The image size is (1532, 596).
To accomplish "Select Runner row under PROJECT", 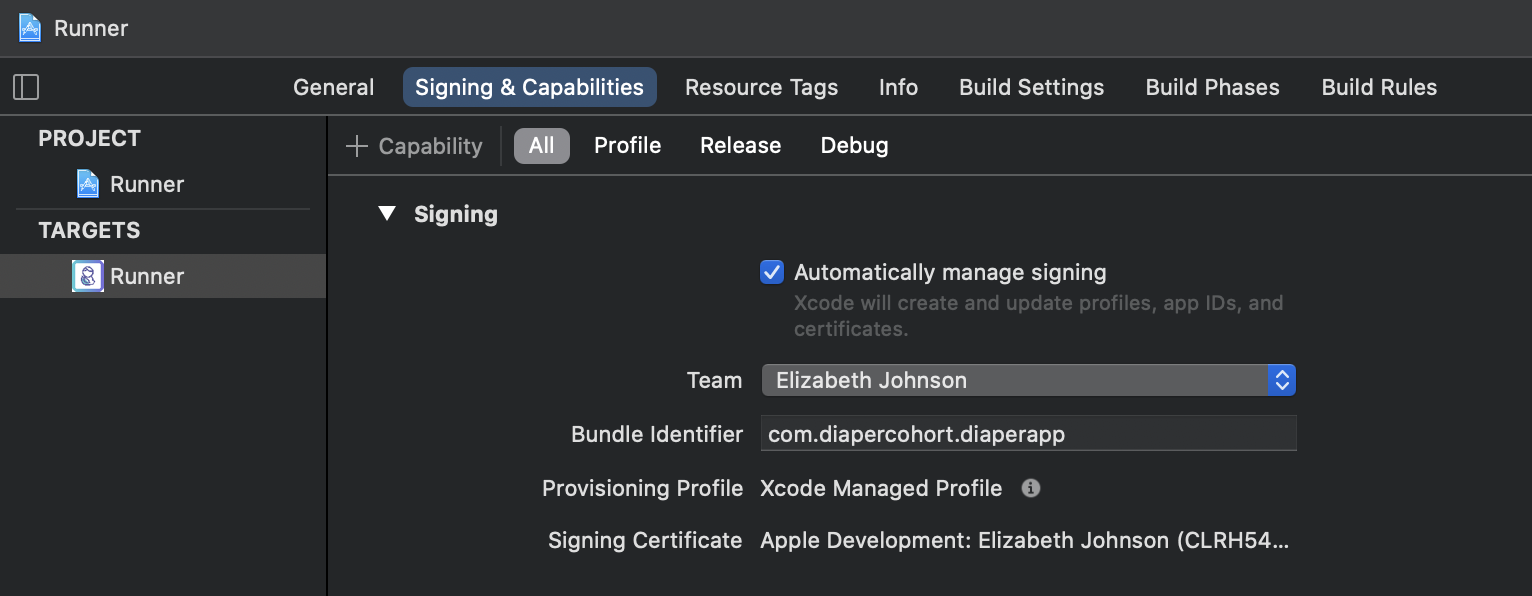I will coord(163,184).
